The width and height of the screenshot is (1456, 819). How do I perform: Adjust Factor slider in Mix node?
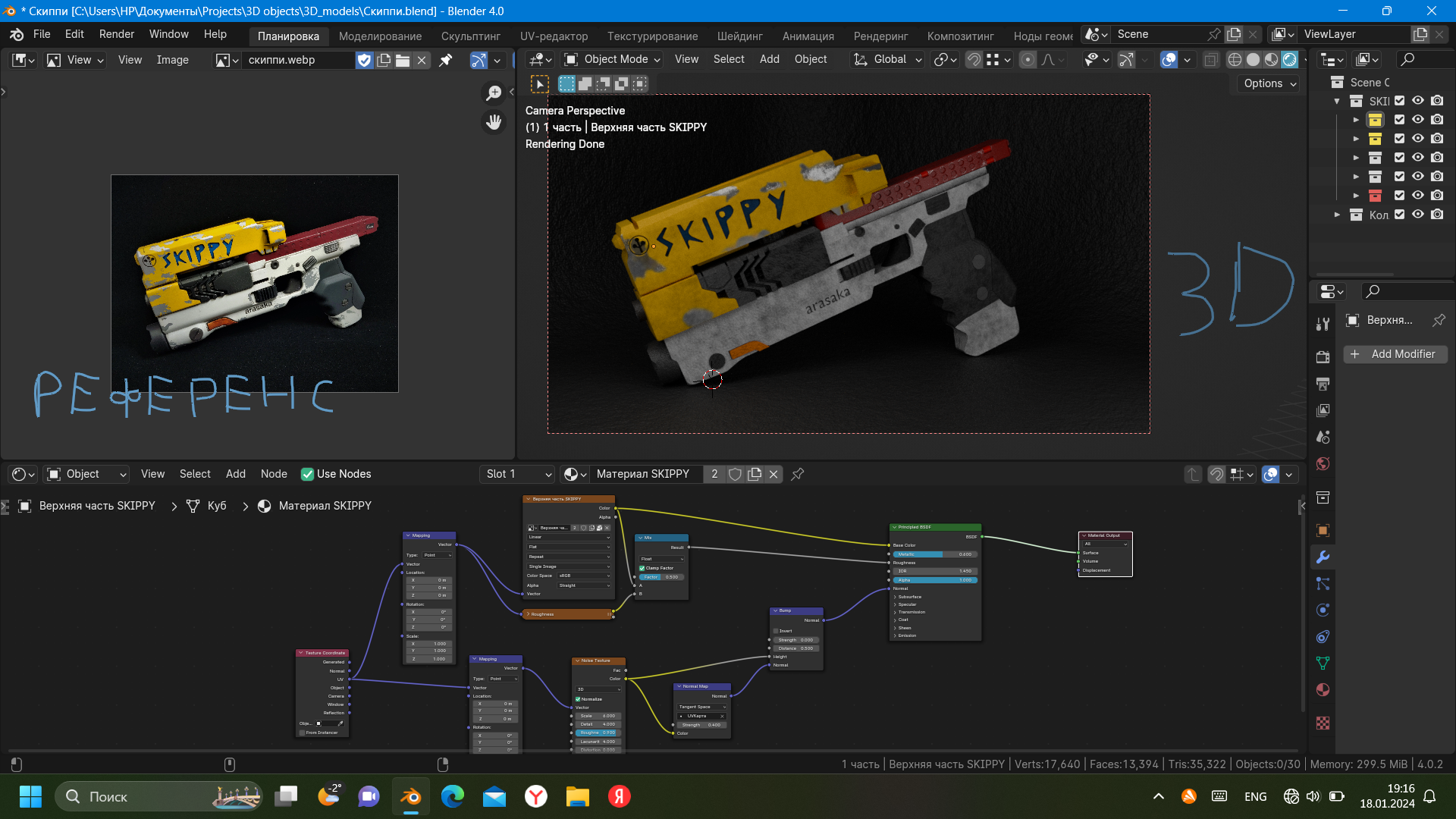[661, 577]
